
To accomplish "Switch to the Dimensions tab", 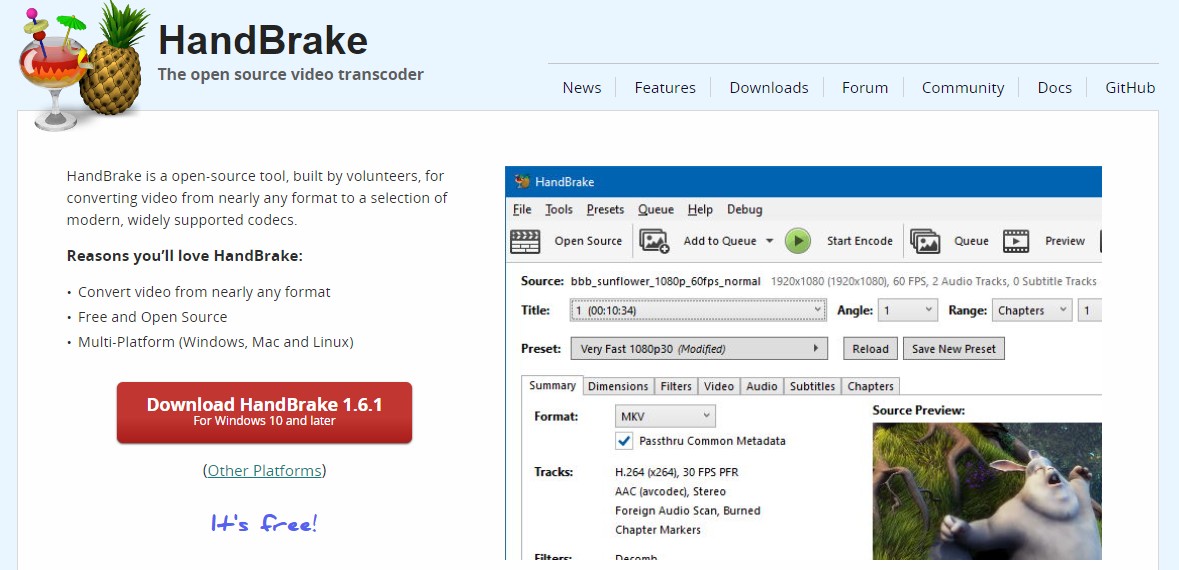I will [x=618, y=386].
